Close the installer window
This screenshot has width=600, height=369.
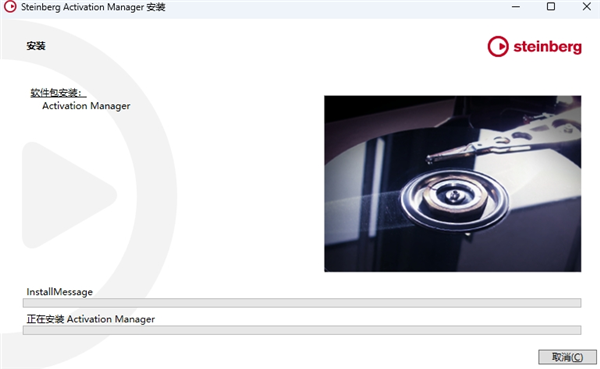click(x=587, y=7)
